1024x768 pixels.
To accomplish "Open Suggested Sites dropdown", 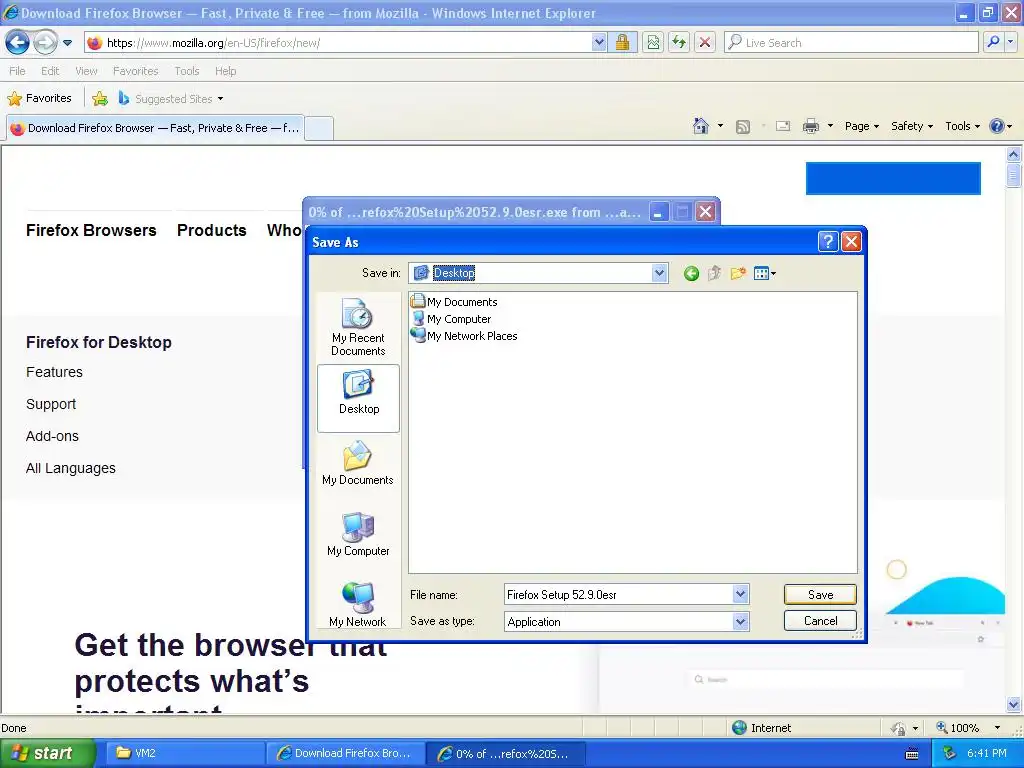I will click(171, 99).
